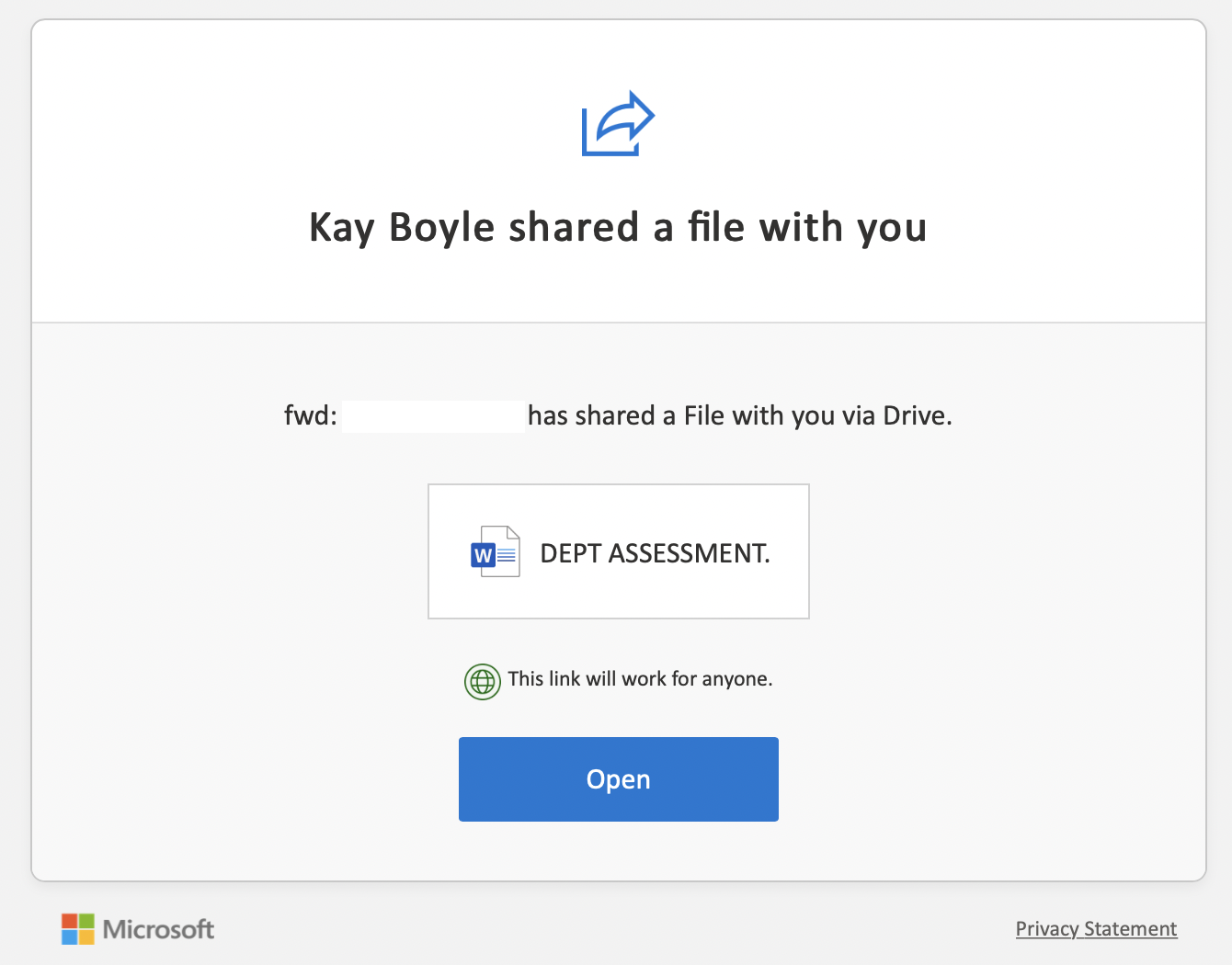Click the green globe link icon
The image size is (1232, 965).
[x=483, y=682]
